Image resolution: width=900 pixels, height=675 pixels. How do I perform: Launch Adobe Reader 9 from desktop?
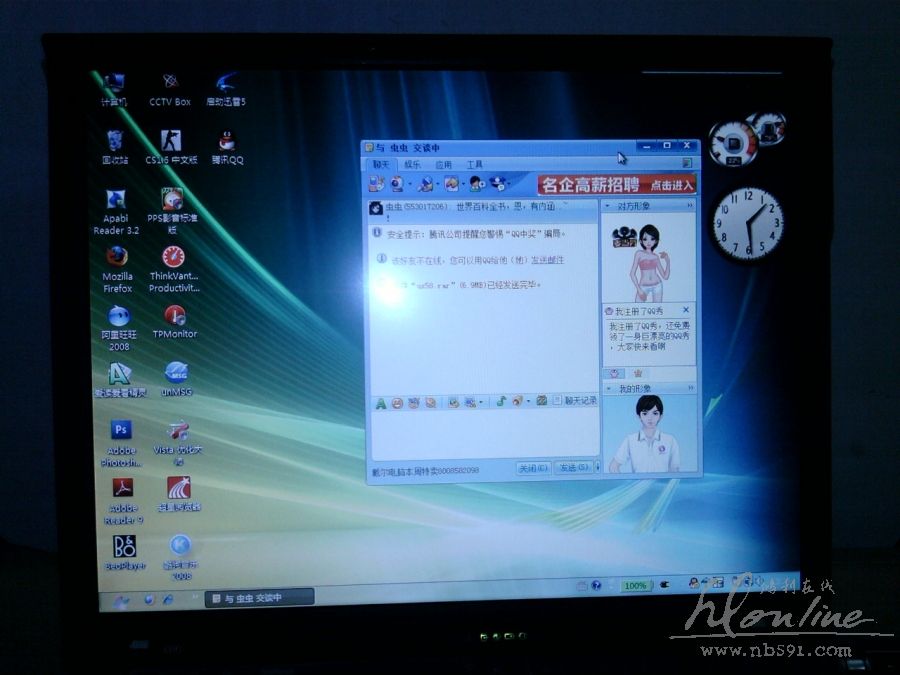click(123, 501)
